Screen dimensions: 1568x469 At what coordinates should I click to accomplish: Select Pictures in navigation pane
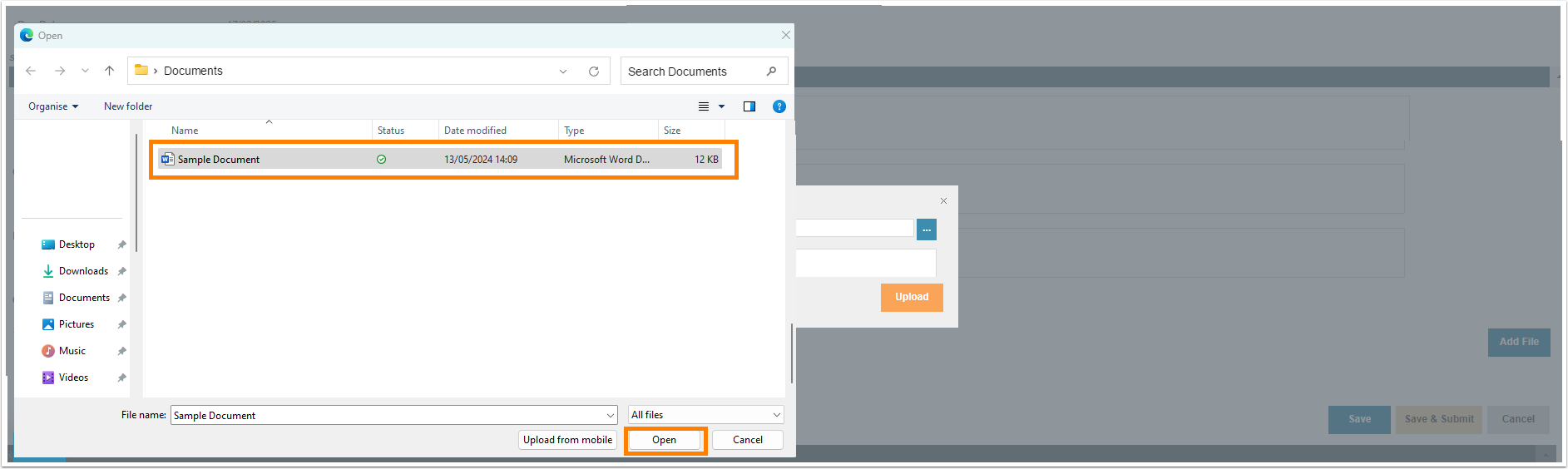pyautogui.click(x=77, y=324)
